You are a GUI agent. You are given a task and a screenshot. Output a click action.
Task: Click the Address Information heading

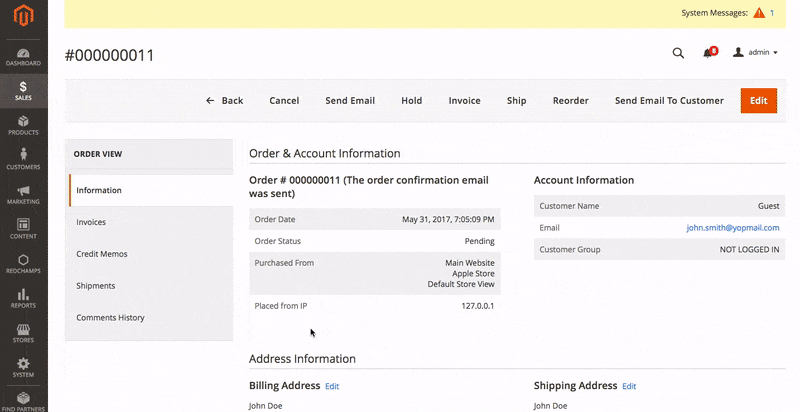(302, 358)
